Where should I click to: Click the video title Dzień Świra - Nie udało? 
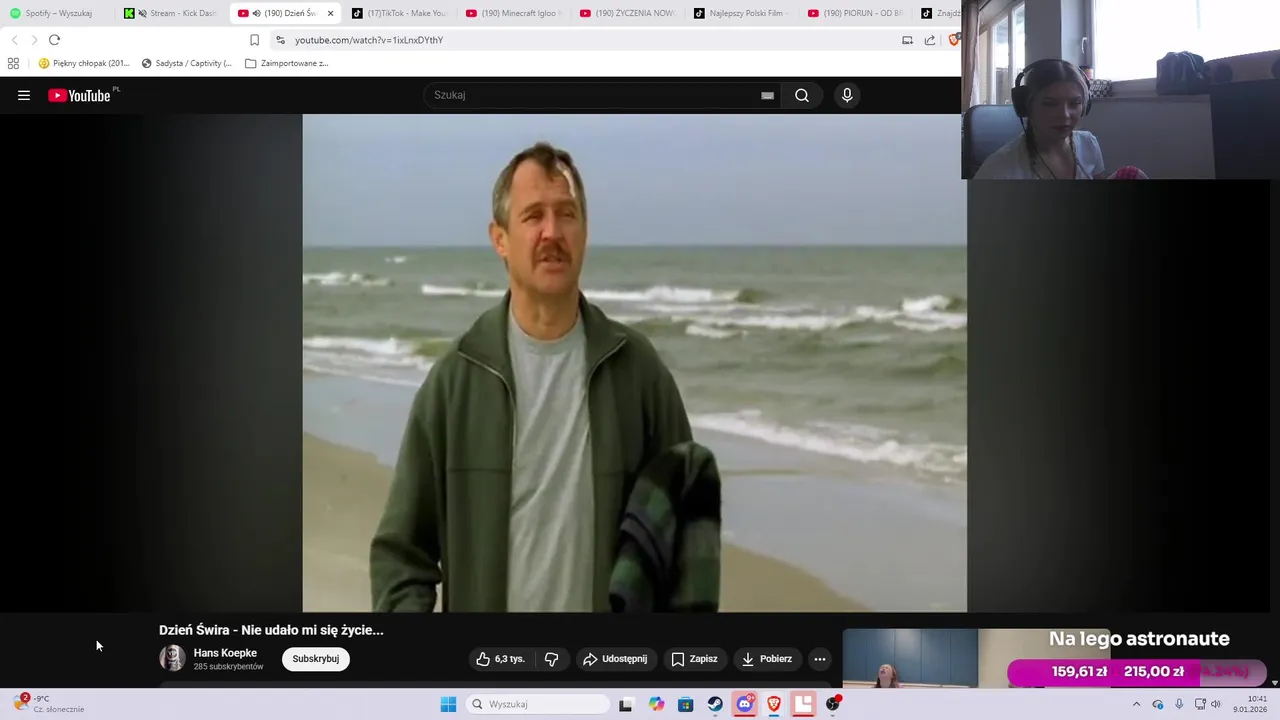tap(271, 630)
